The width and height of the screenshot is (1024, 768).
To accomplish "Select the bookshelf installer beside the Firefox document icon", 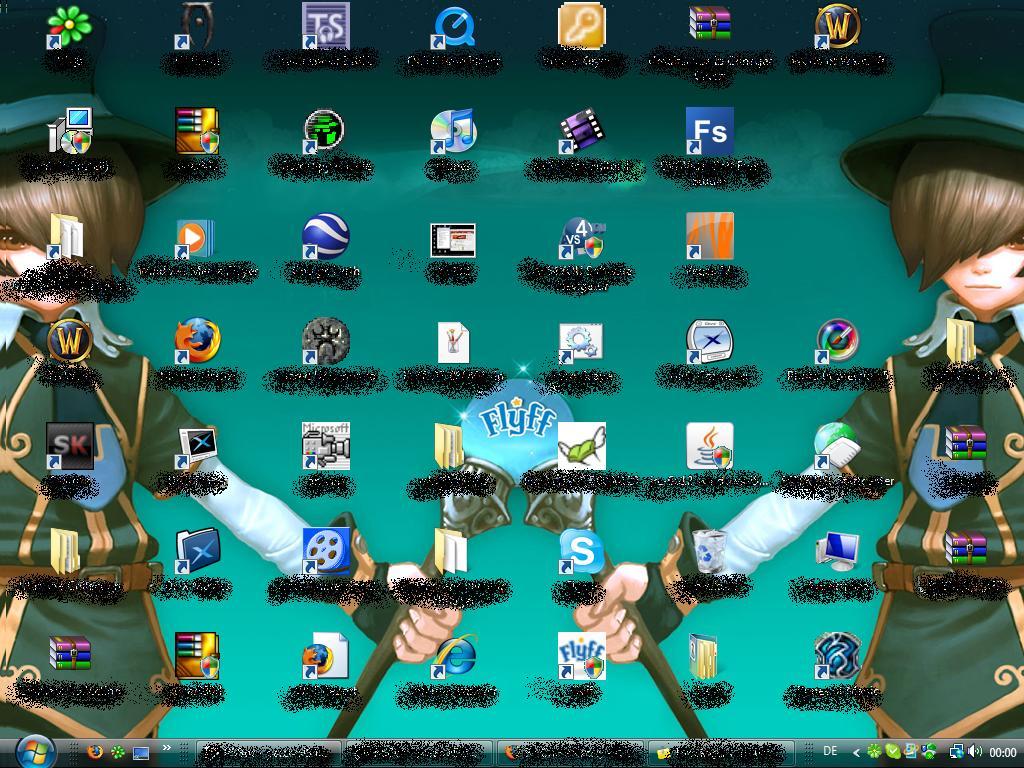I will (197, 656).
